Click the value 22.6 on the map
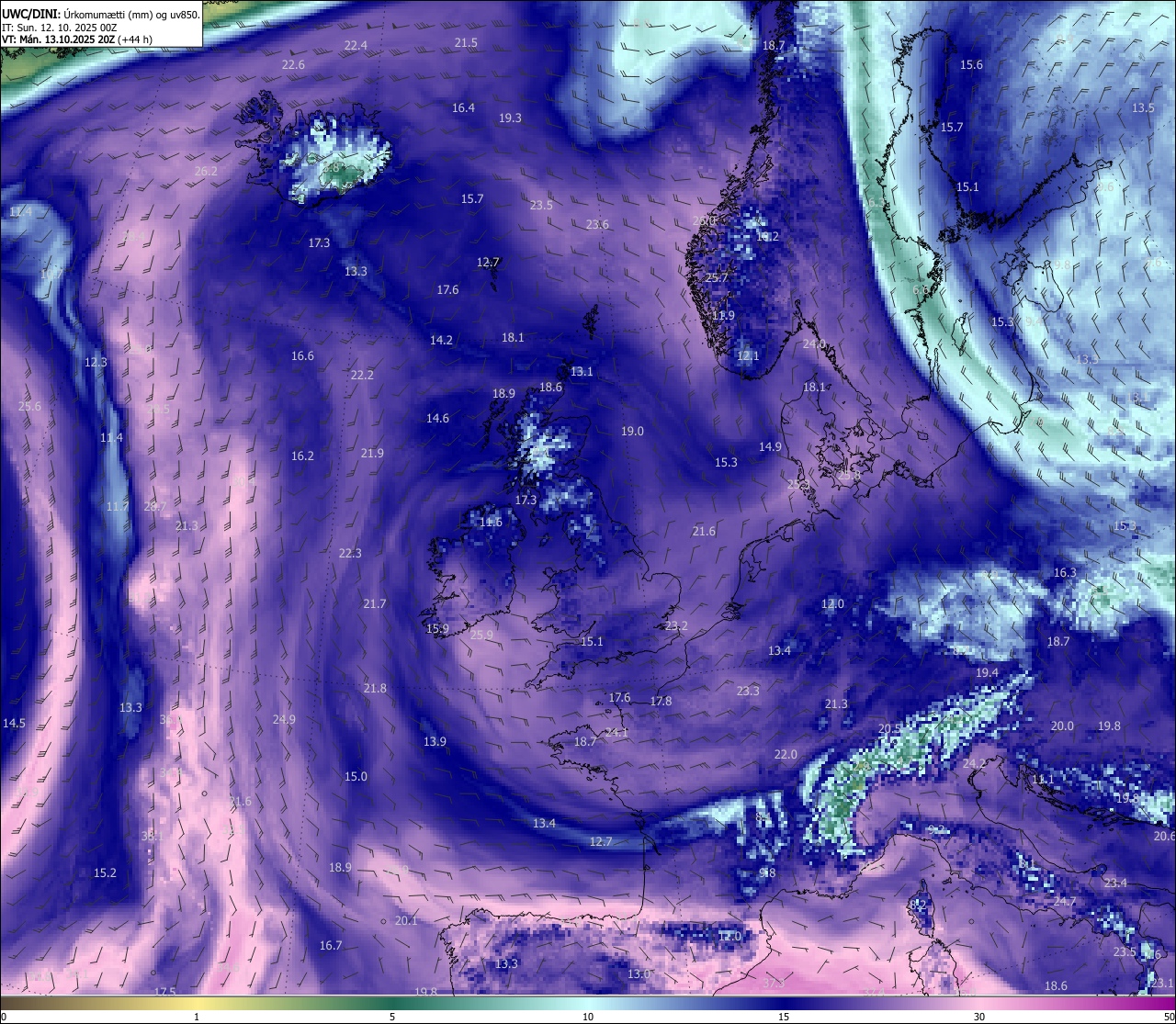1176x1024 pixels. pyautogui.click(x=293, y=64)
